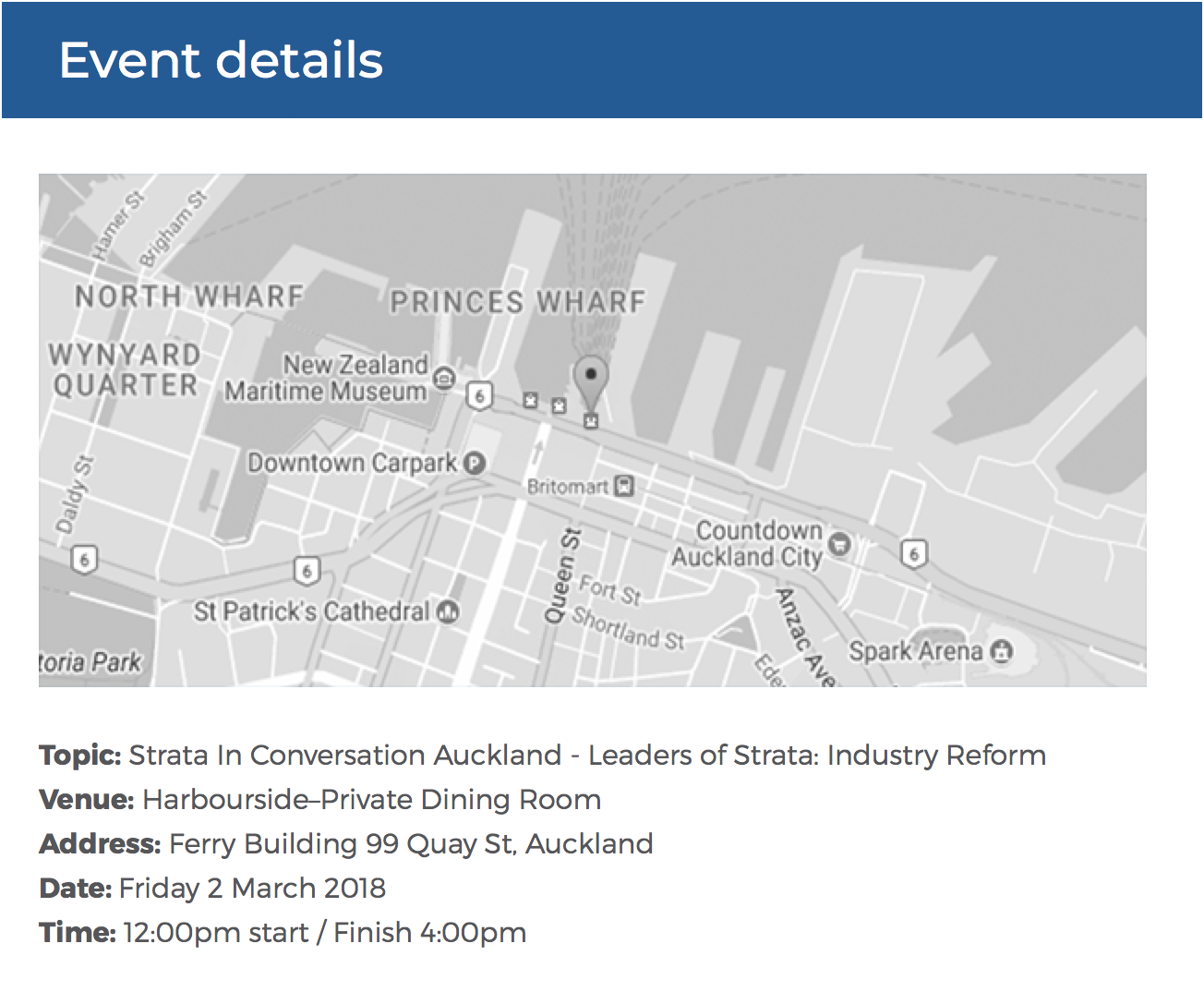Click the Downtown Carpark parking icon

475,463
